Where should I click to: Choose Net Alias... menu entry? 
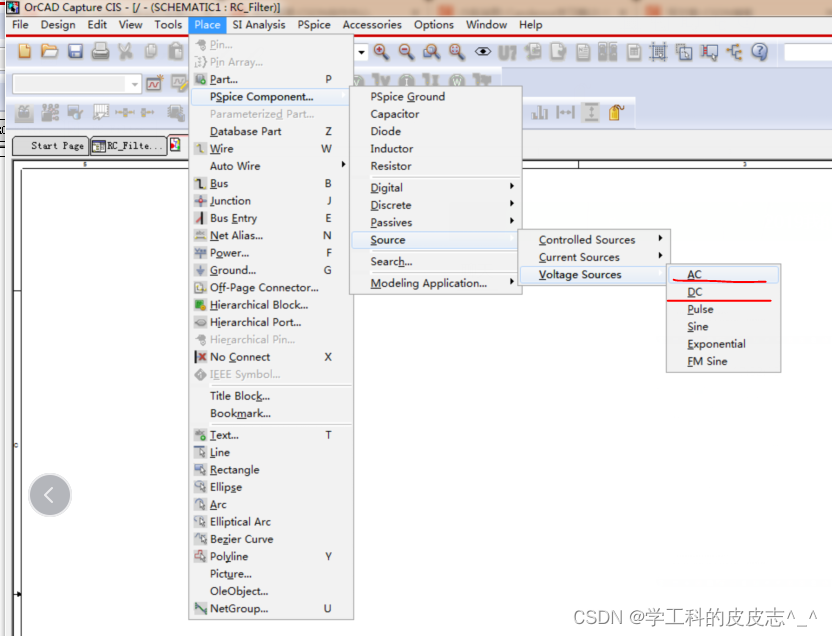[x=271, y=236]
